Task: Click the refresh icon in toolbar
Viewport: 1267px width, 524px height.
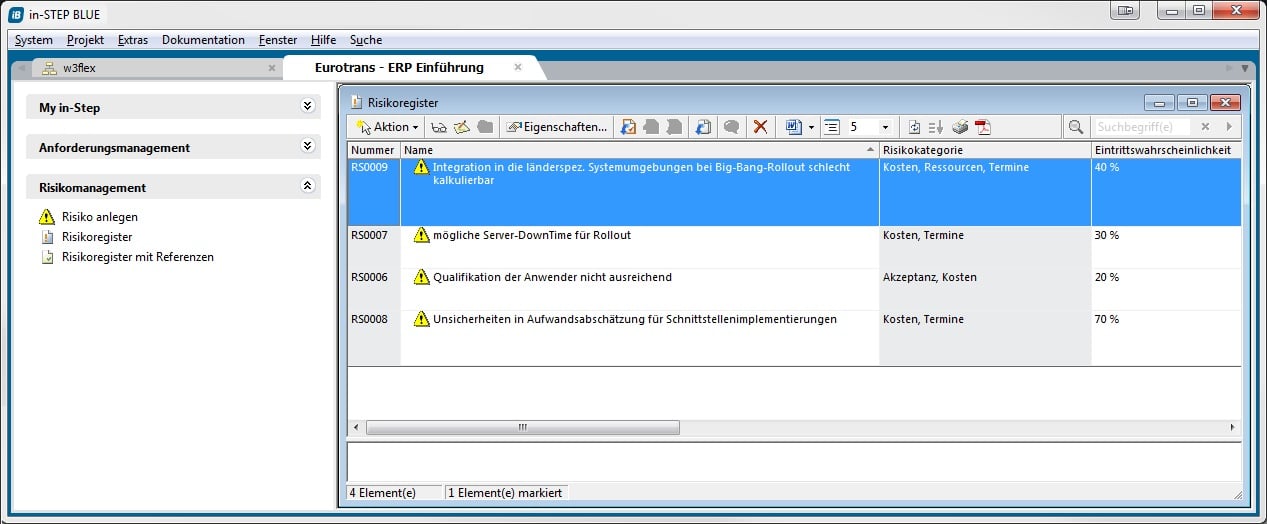Action: (x=914, y=127)
